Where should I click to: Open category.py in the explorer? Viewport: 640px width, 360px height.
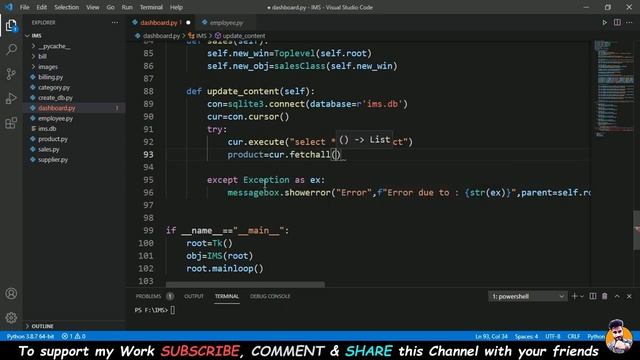click(x=54, y=87)
